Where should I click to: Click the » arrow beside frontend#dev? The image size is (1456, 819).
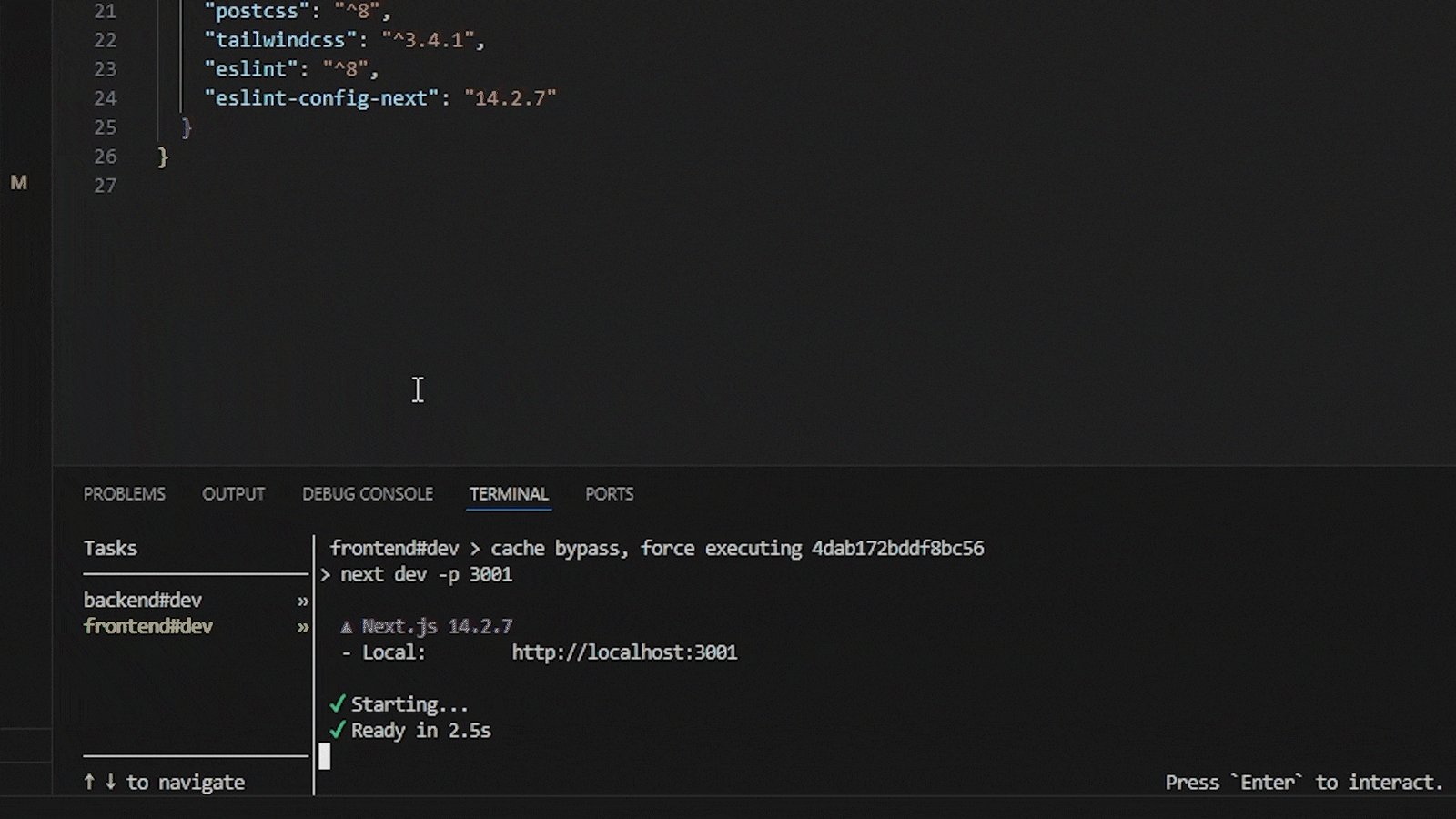(303, 627)
